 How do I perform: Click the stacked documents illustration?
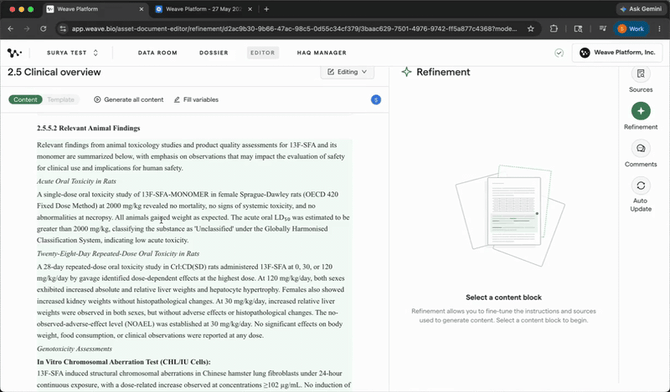(x=510, y=216)
